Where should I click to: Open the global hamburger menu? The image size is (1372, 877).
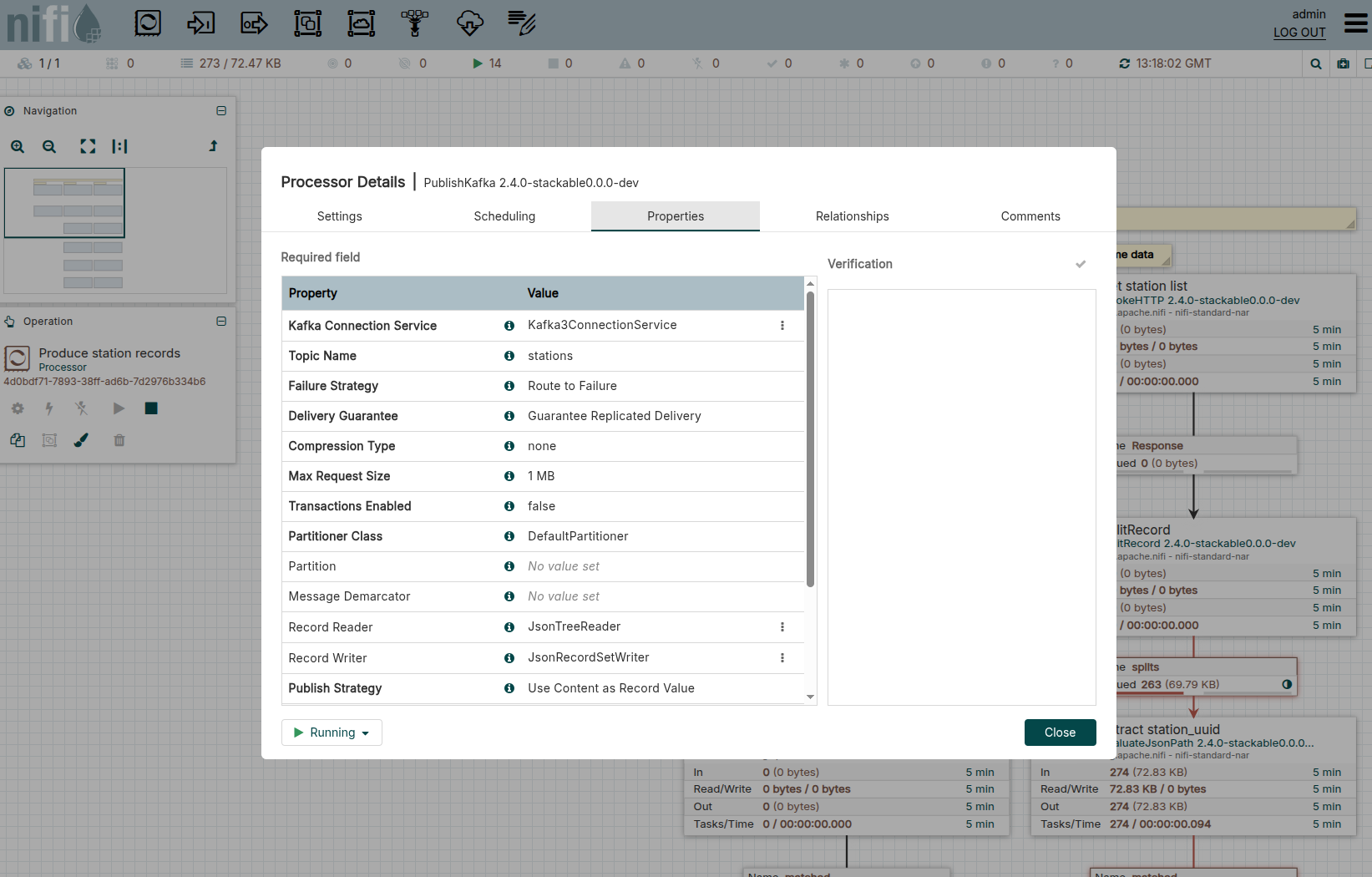(1355, 23)
